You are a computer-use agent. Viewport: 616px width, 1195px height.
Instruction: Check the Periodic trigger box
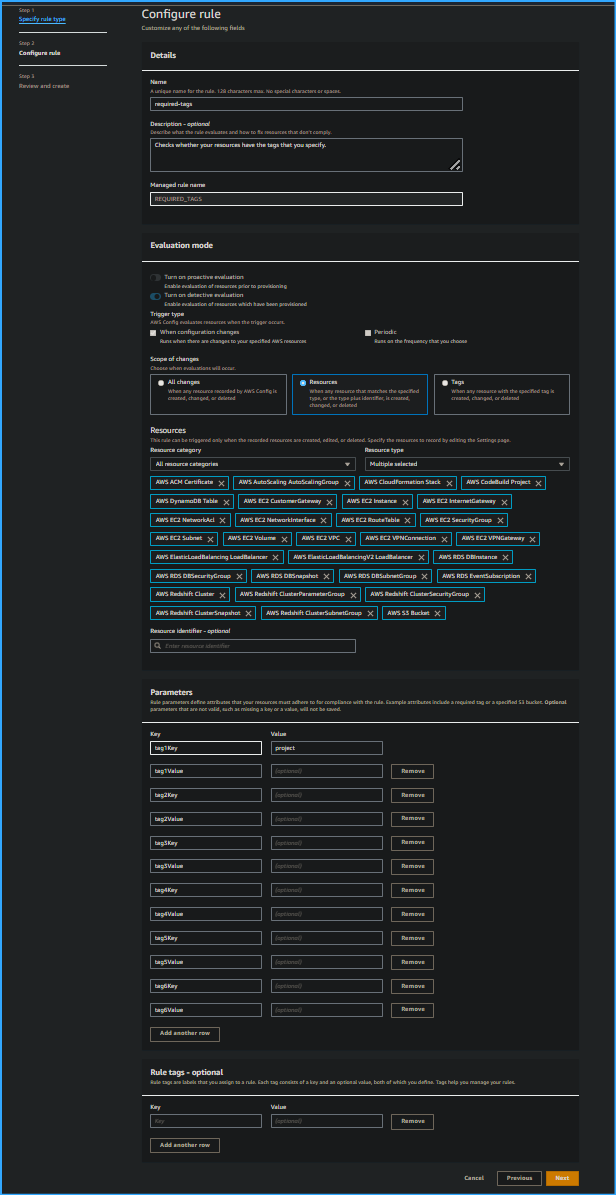coord(368,333)
